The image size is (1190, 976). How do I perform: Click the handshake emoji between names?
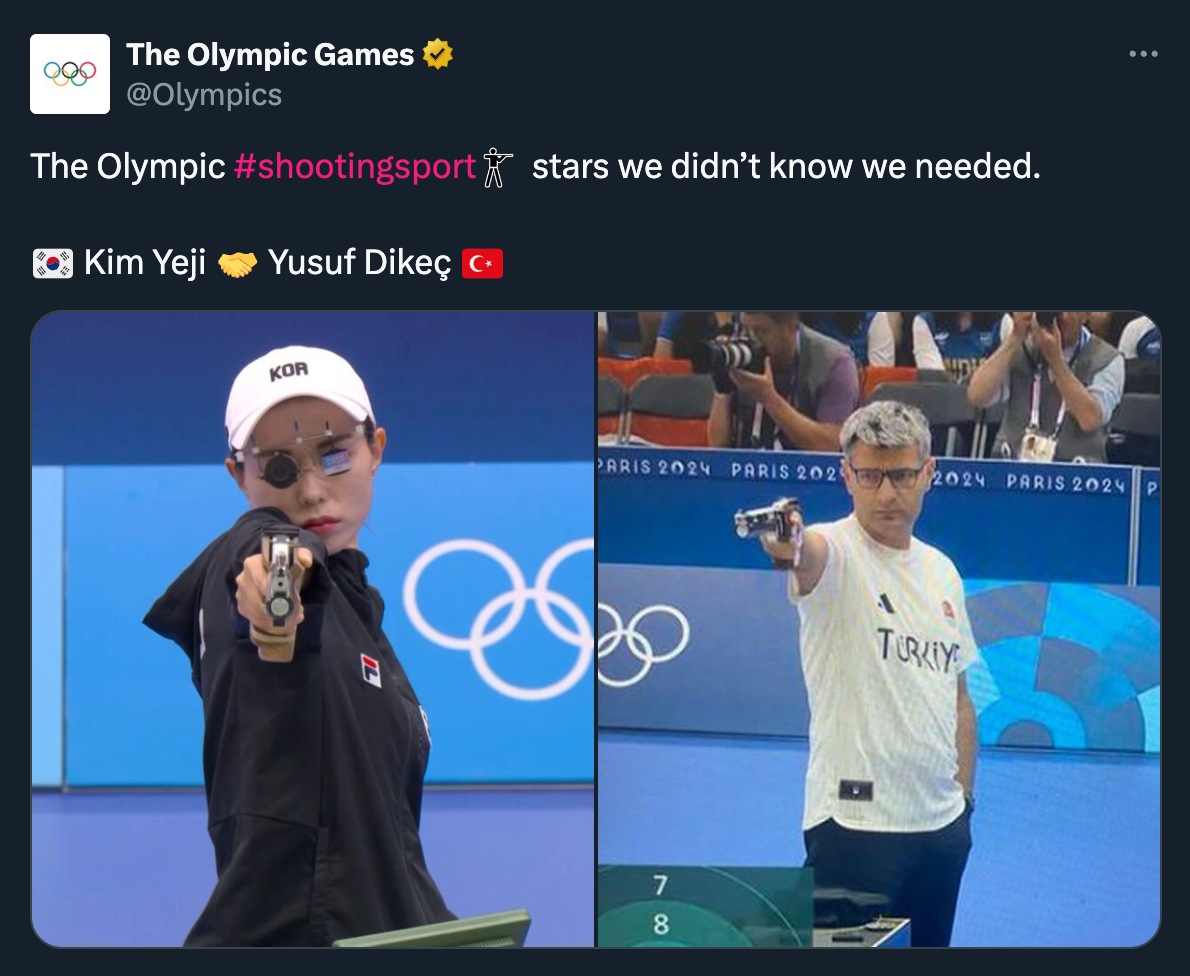[x=238, y=263]
